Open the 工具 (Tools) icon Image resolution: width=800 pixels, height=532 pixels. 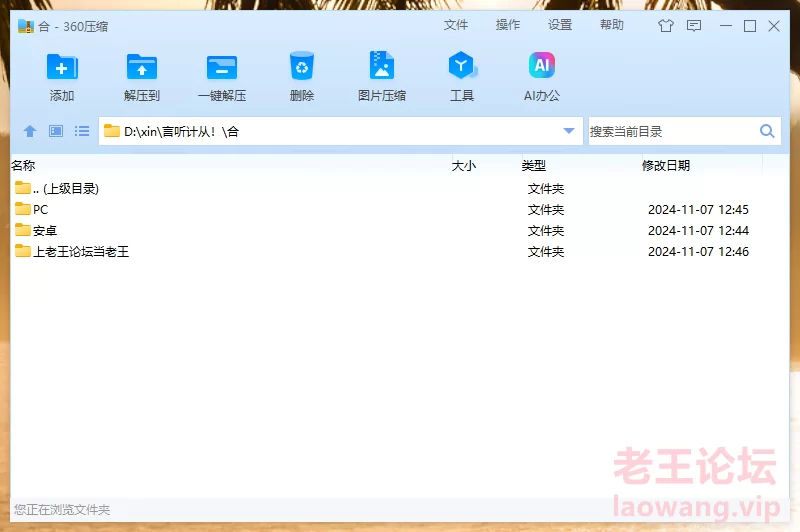tap(462, 65)
